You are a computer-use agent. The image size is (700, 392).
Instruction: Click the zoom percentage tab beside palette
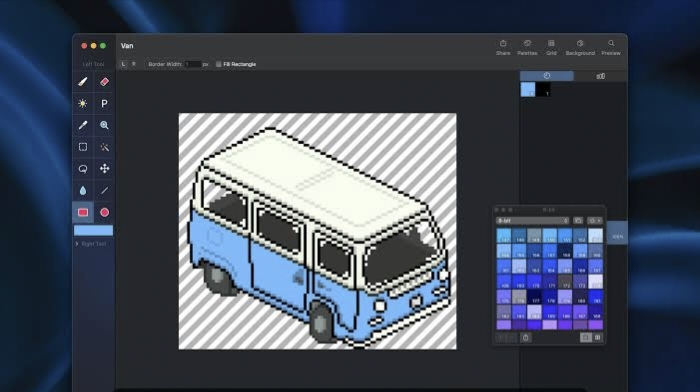coord(617,233)
